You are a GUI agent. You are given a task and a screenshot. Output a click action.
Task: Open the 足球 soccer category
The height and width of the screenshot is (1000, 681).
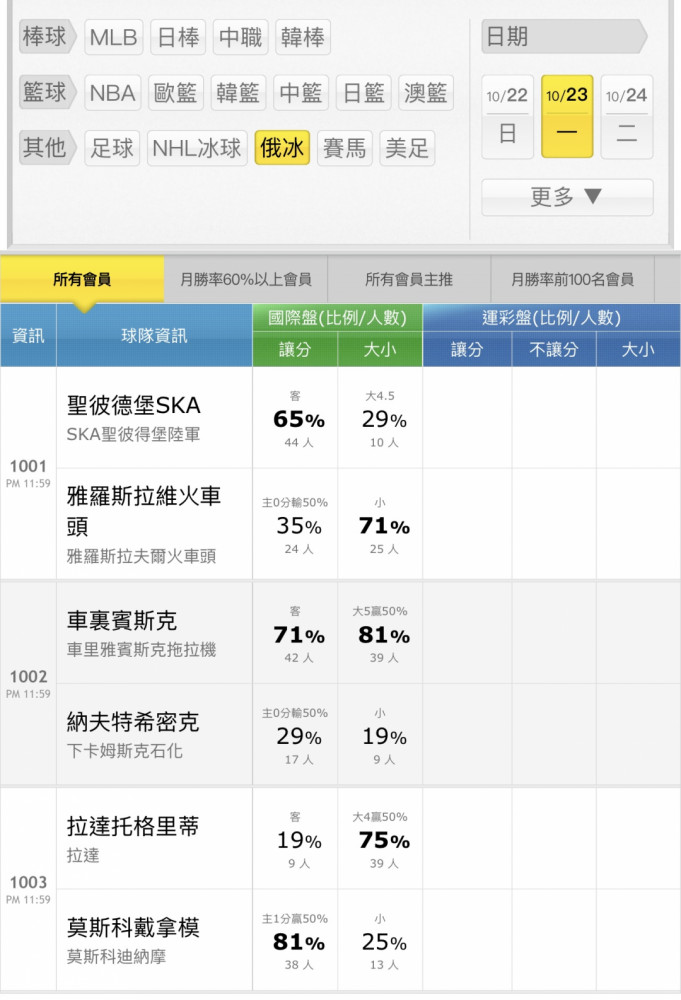[112, 149]
